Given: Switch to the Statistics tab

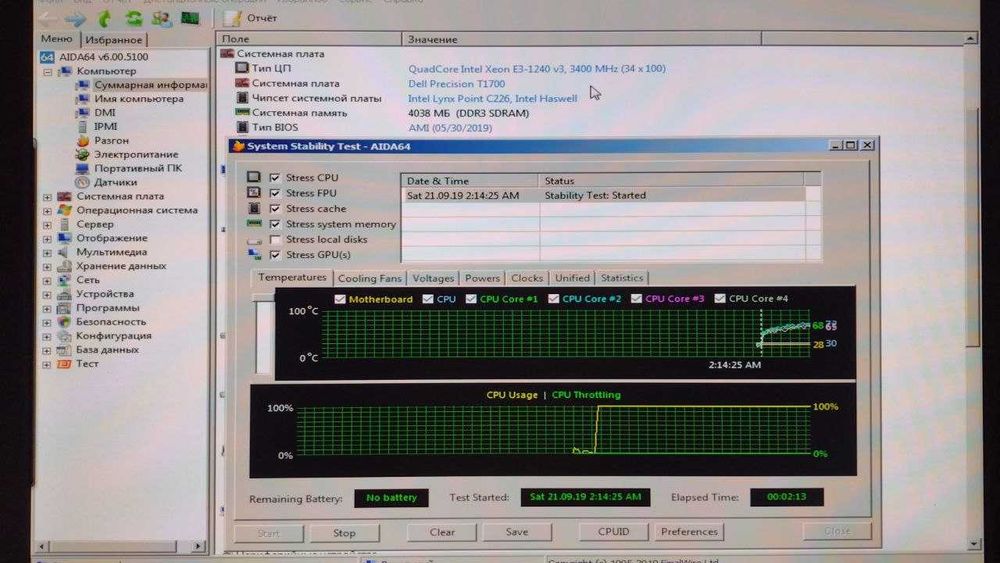Looking at the screenshot, I should click(x=622, y=277).
